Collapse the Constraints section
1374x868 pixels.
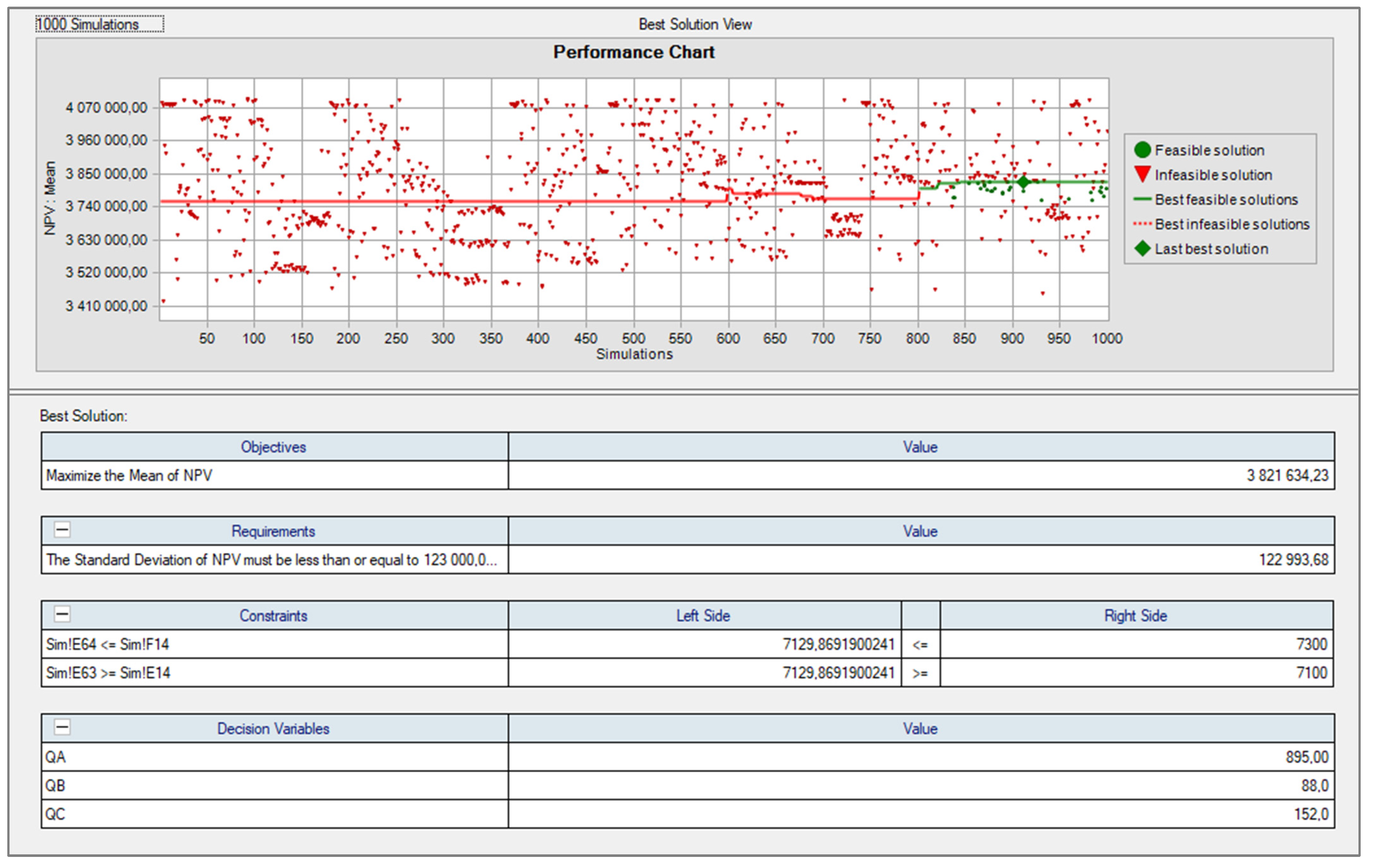(x=62, y=614)
